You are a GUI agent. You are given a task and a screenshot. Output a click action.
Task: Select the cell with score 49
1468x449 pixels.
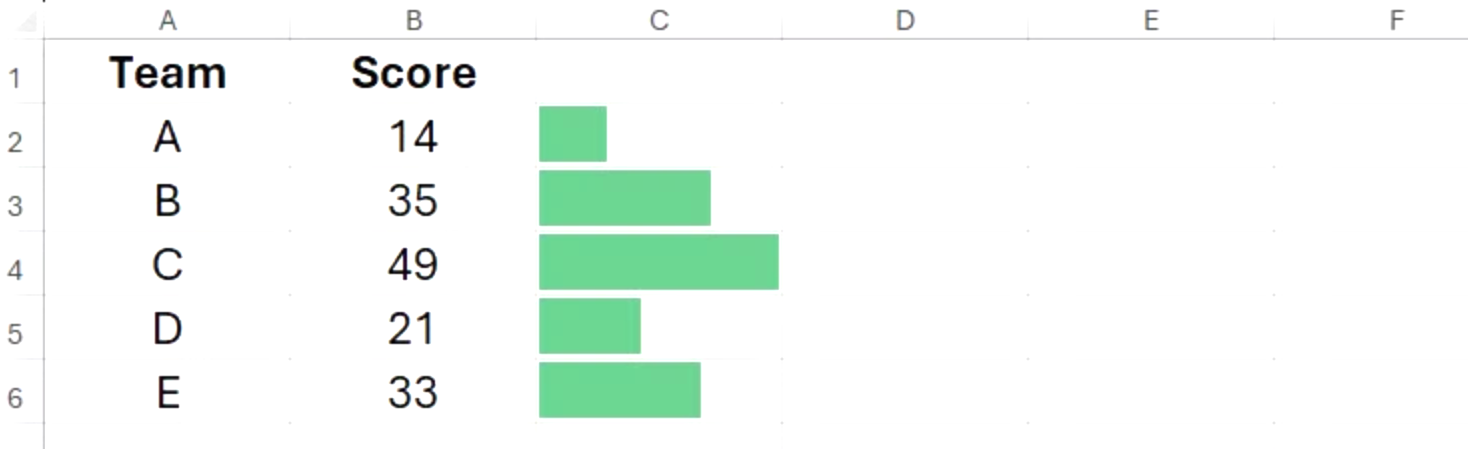pos(413,264)
